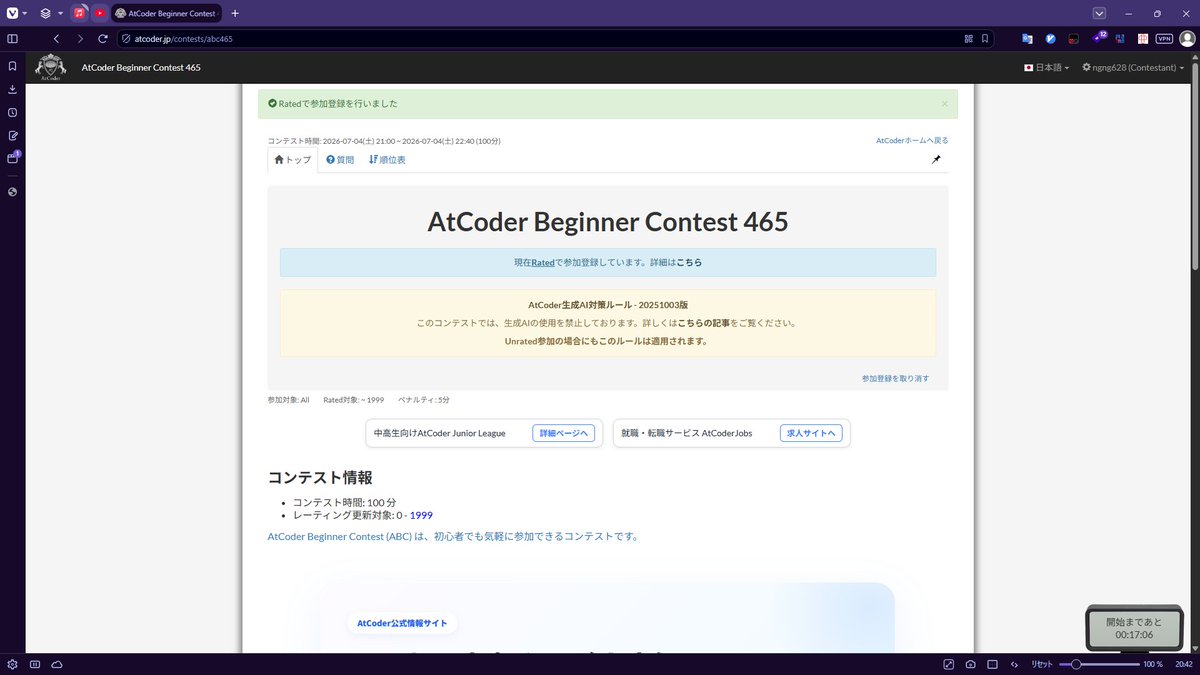
Task: Open the 日本語 language dropdown
Action: coord(1046,67)
